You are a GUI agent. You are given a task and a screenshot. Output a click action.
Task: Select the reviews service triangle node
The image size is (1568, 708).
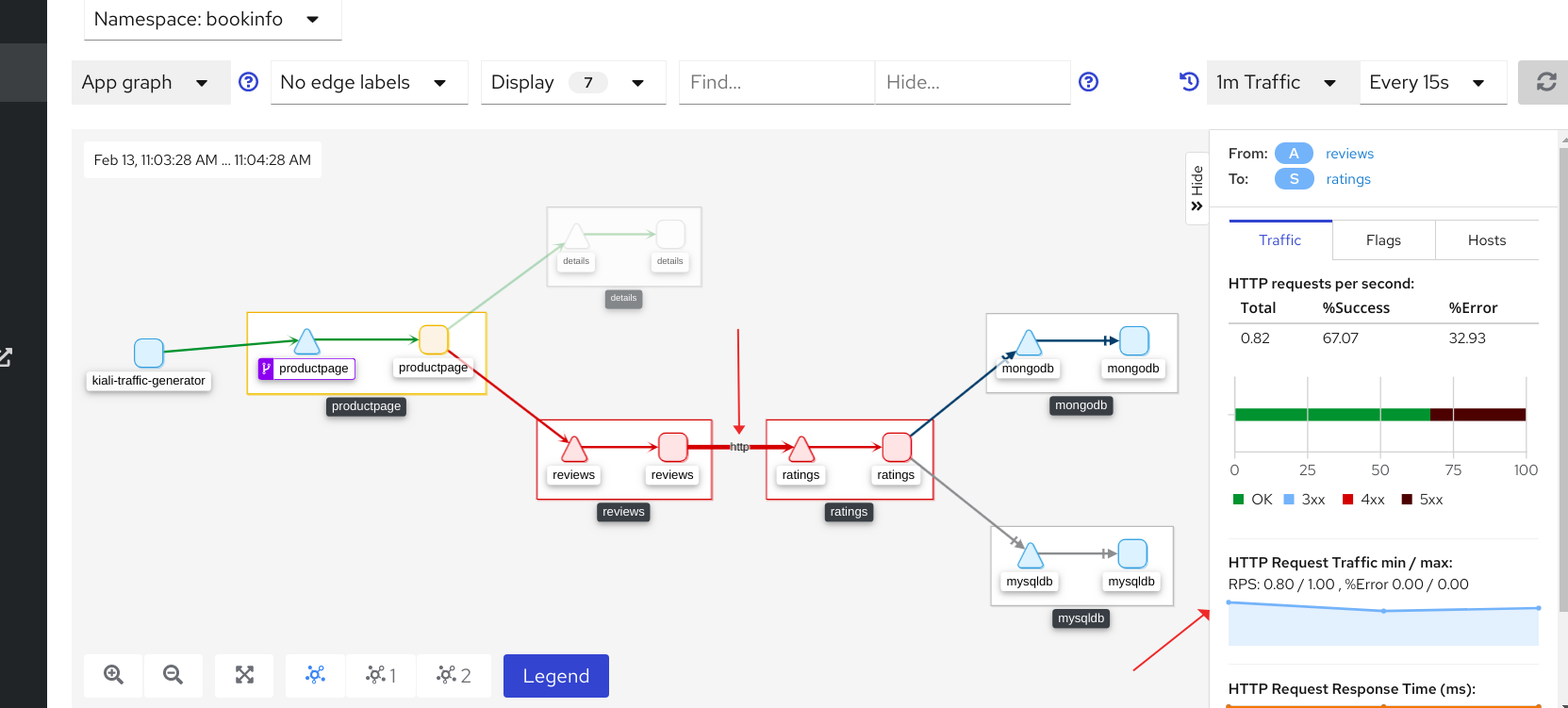point(574,449)
